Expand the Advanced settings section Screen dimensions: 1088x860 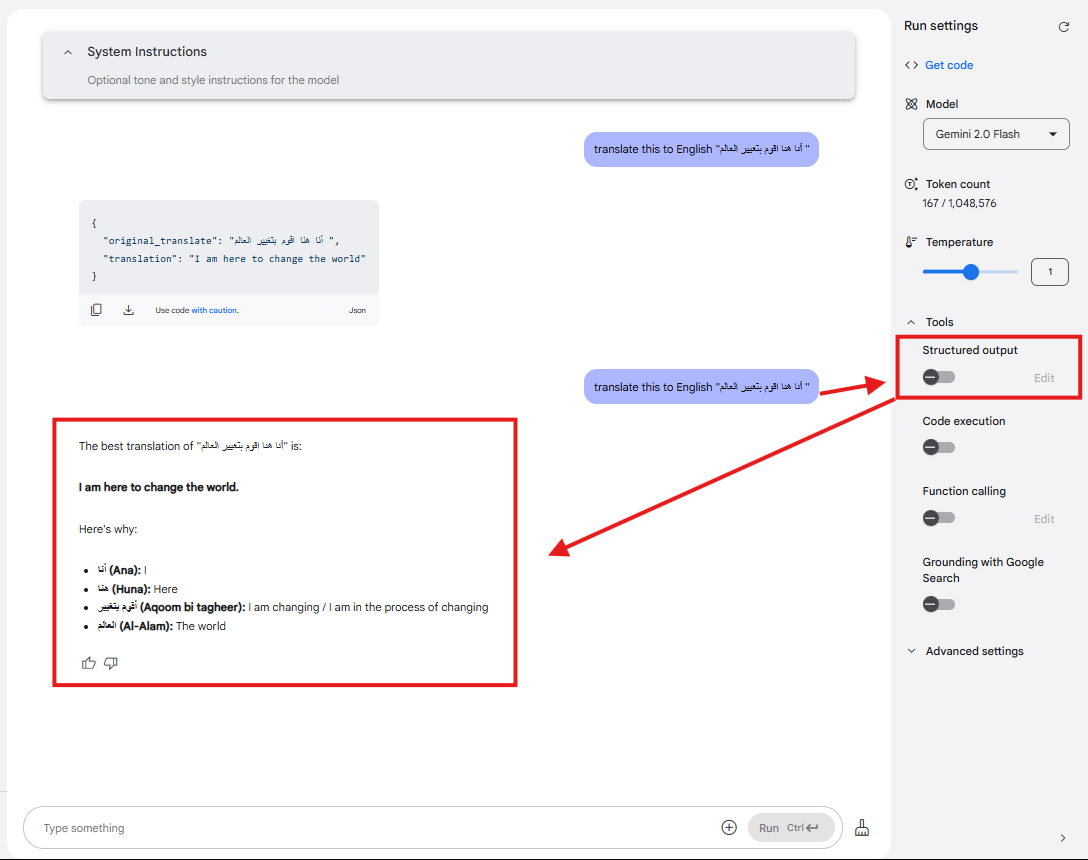pos(973,651)
